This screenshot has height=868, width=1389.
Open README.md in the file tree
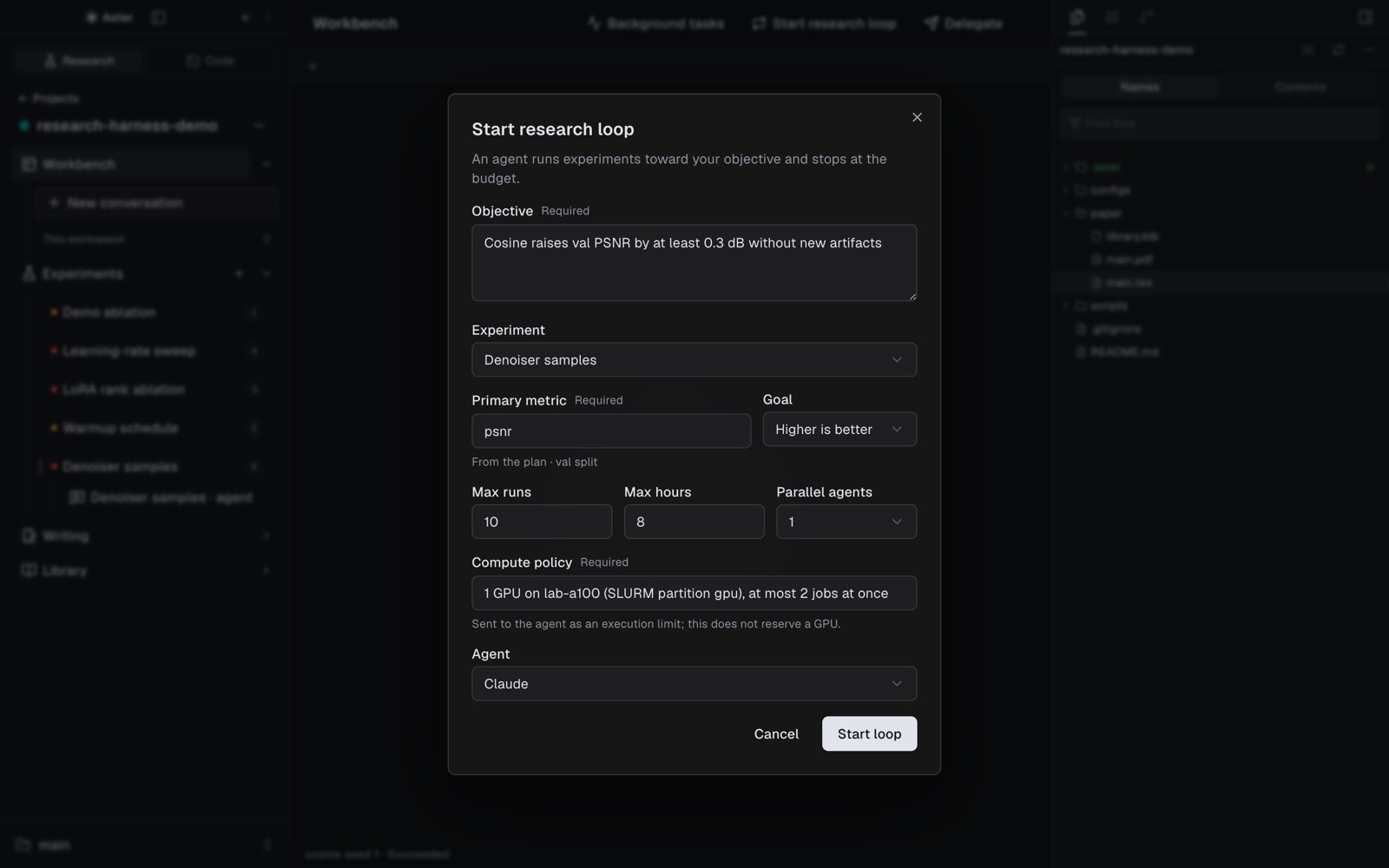tap(1123, 352)
